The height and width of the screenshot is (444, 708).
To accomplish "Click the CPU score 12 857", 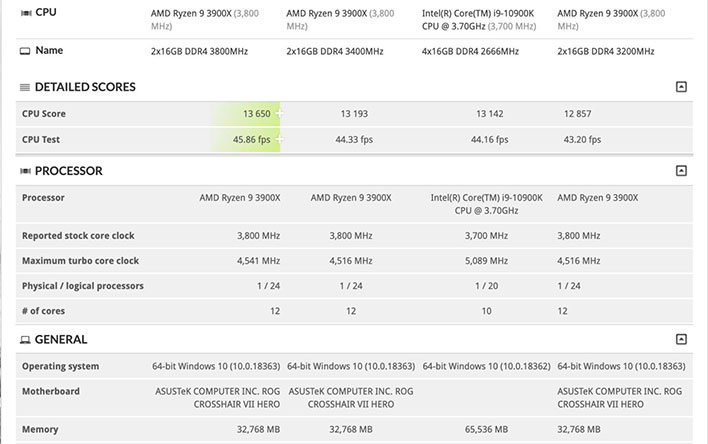I will pyautogui.click(x=577, y=114).
